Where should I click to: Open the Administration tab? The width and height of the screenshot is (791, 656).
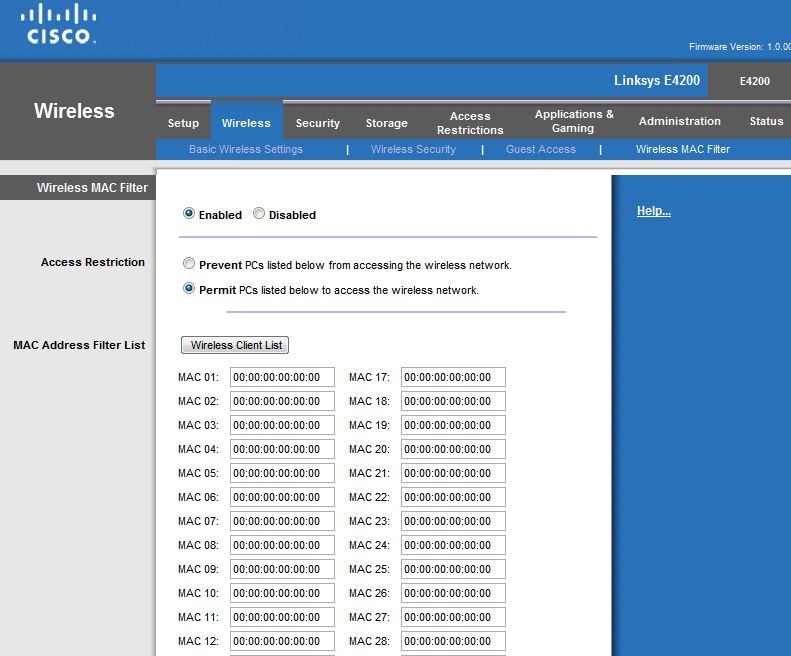(x=680, y=121)
